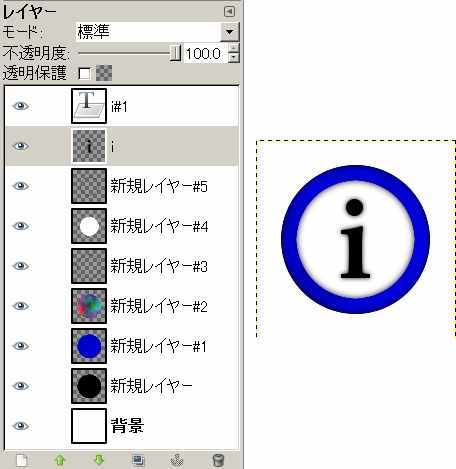Viewport: 456px width, 469px height.
Task: Select the 新規レイヤー#5 thumbnail
Action: (89, 186)
